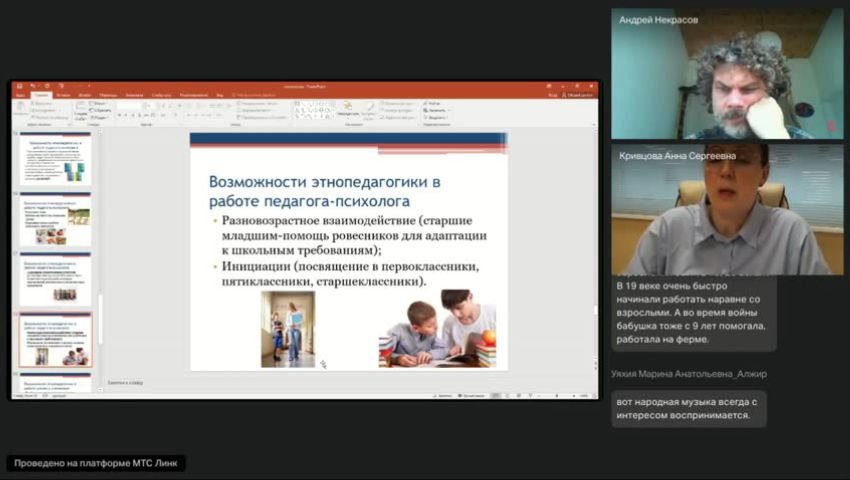Image resolution: width=850 pixels, height=480 pixels.
Task: Switch to Normal view in status bar
Action: pyautogui.click(x=495, y=396)
